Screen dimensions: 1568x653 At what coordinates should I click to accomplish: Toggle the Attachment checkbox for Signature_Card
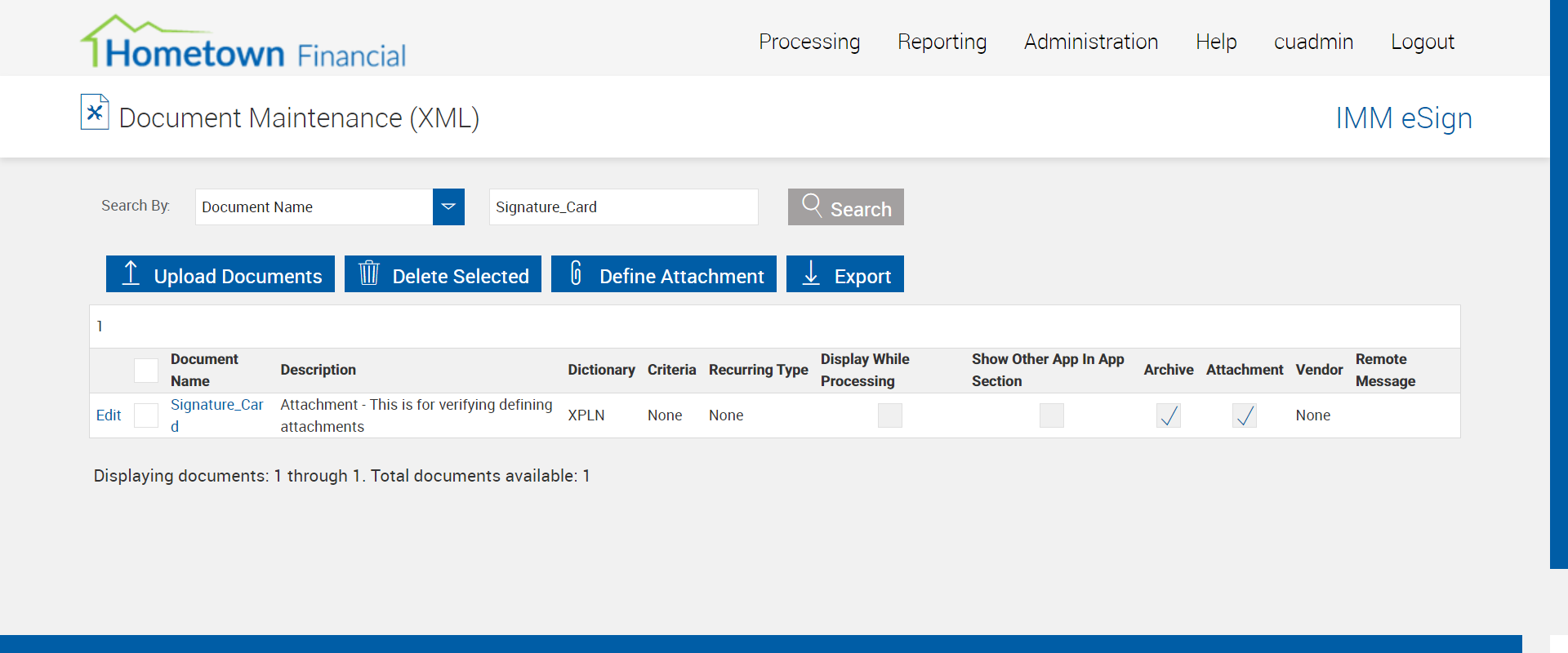[1245, 415]
